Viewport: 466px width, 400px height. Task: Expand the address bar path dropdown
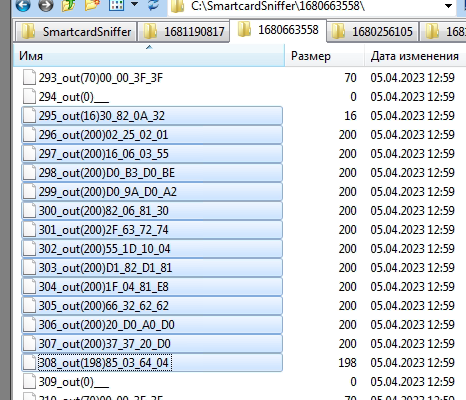pos(449,6)
